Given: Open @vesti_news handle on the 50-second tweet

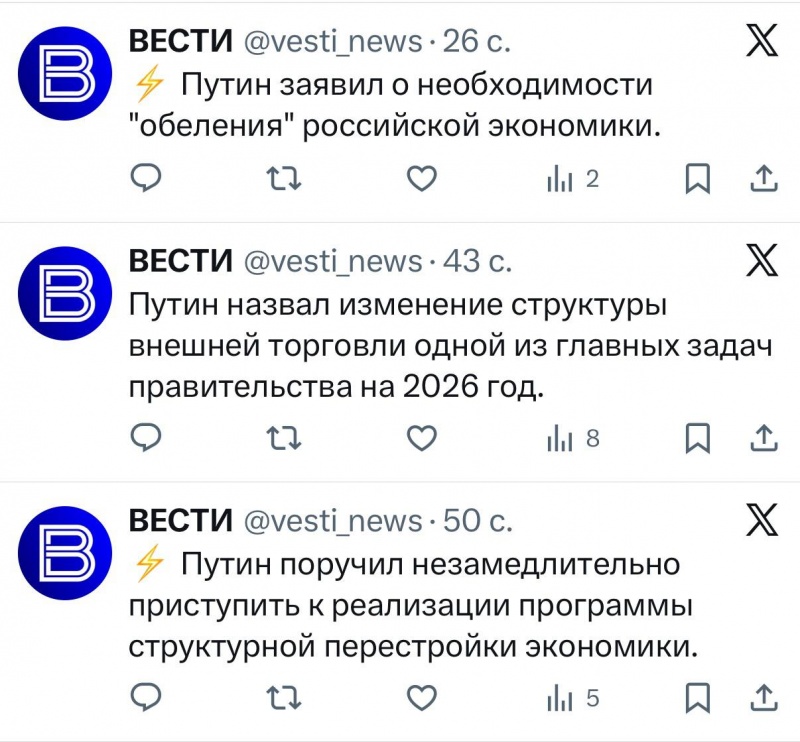Looking at the screenshot, I should click(x=334, y=521).
